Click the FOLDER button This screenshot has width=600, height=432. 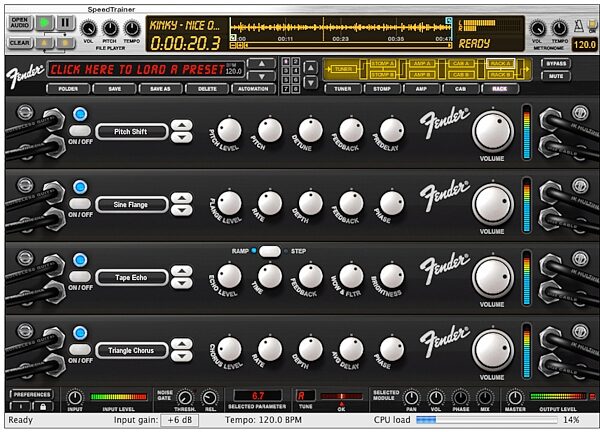68,89
